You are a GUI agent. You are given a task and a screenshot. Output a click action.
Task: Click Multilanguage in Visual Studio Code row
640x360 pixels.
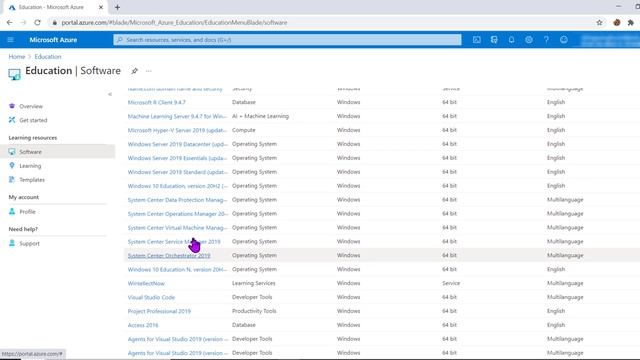click(x=565, y=297)
